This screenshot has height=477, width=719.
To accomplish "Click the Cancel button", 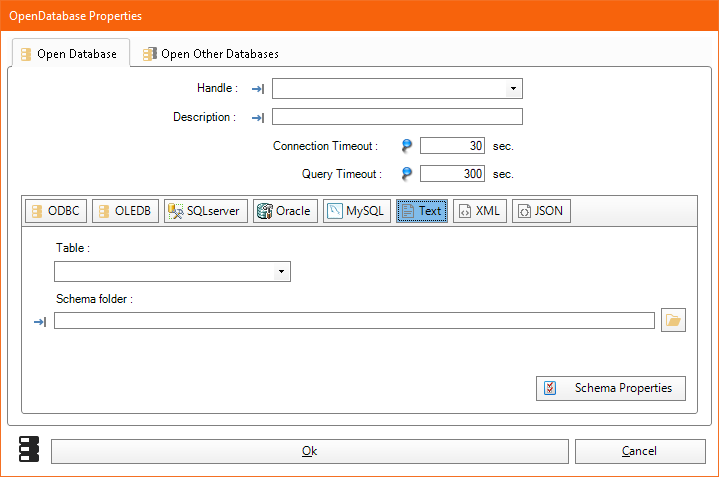I will coord(640,451).
